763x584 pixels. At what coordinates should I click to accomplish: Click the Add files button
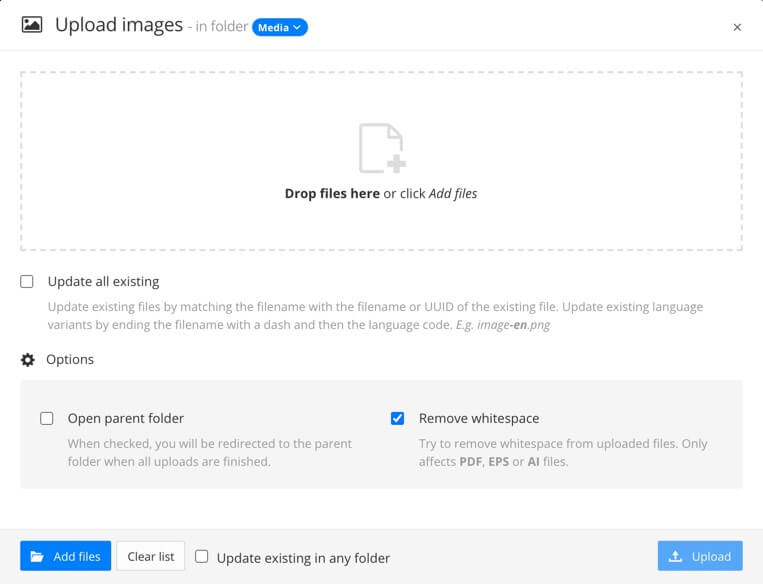click(66, 556)
